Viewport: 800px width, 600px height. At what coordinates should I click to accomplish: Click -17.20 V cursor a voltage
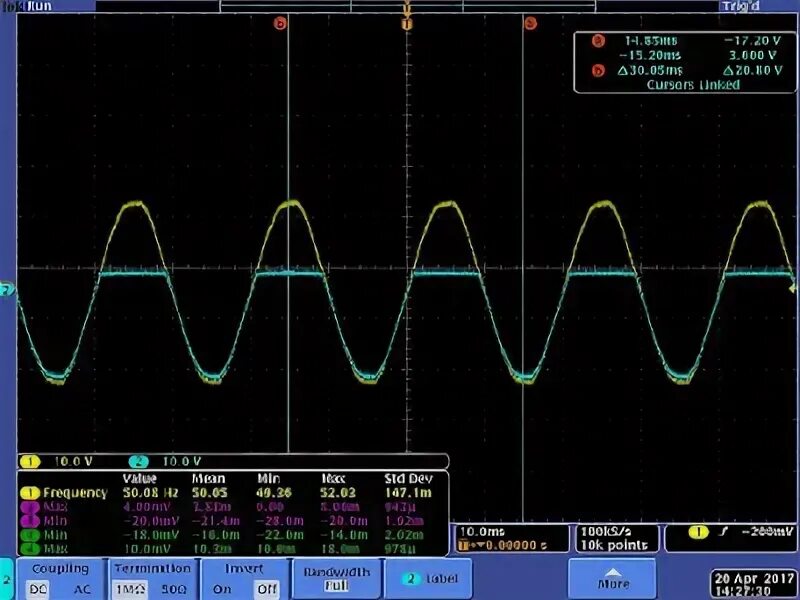(x=752, y=40)
